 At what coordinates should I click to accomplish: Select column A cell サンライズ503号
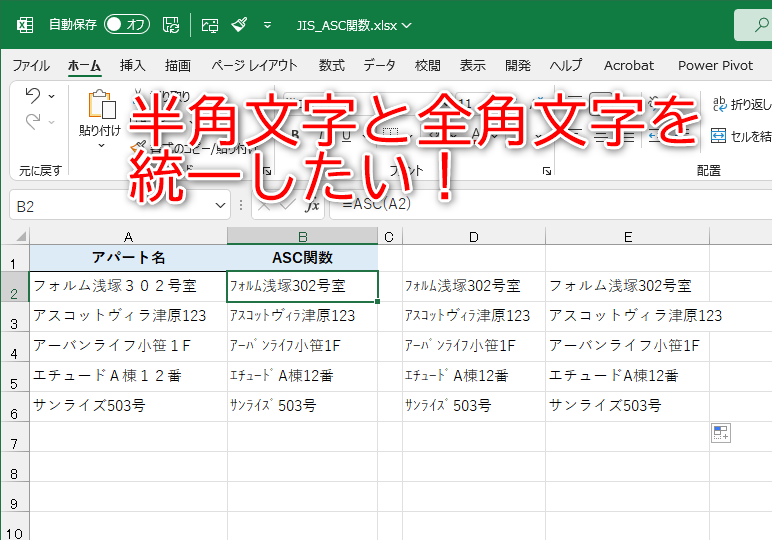128,406
